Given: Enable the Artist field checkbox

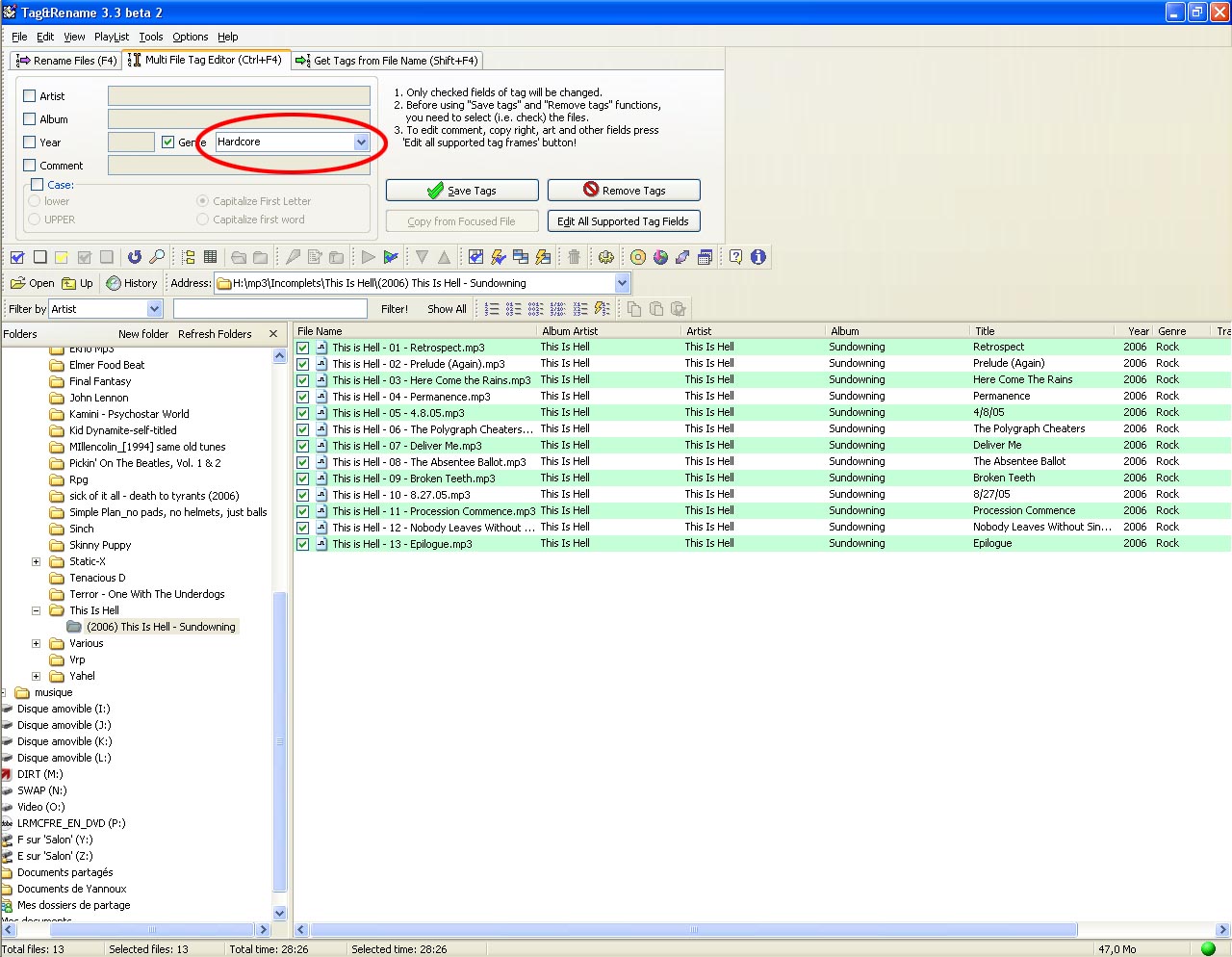Looking at the screenshot, I should (30, 96).
